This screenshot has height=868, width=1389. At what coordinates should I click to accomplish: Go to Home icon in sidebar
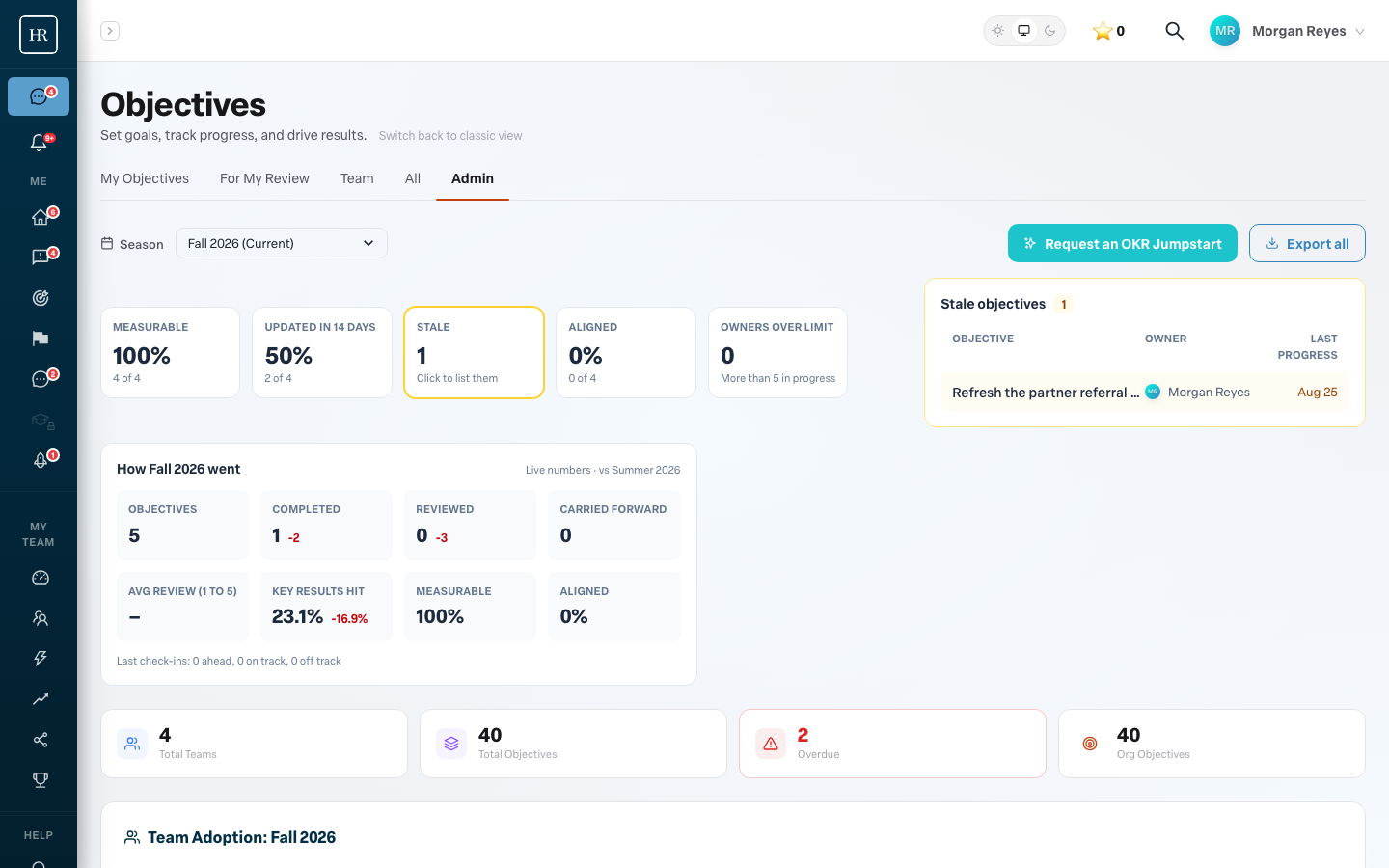(x=40, y=217)
